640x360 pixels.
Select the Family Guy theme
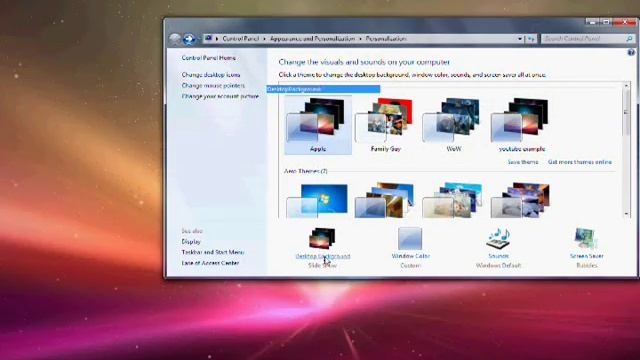386,125
